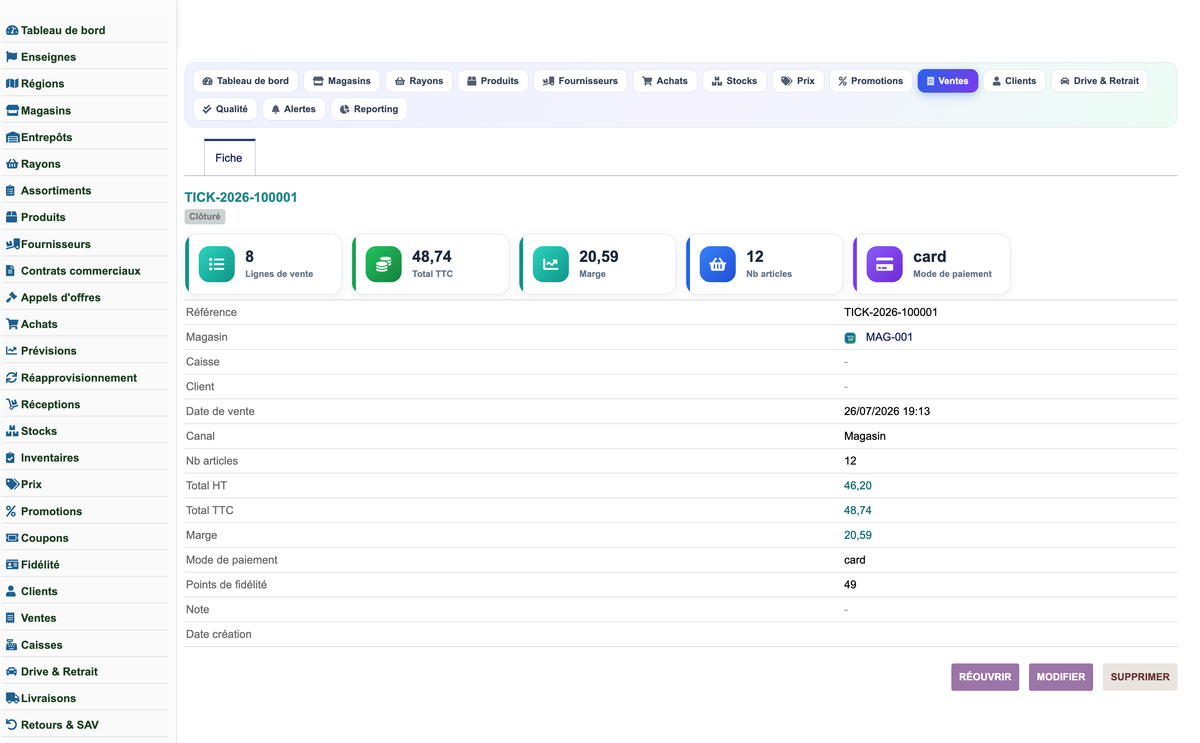Go to Produits in the left sidebar
This screenshot has width=1200, height=743.
pos(43,217)
